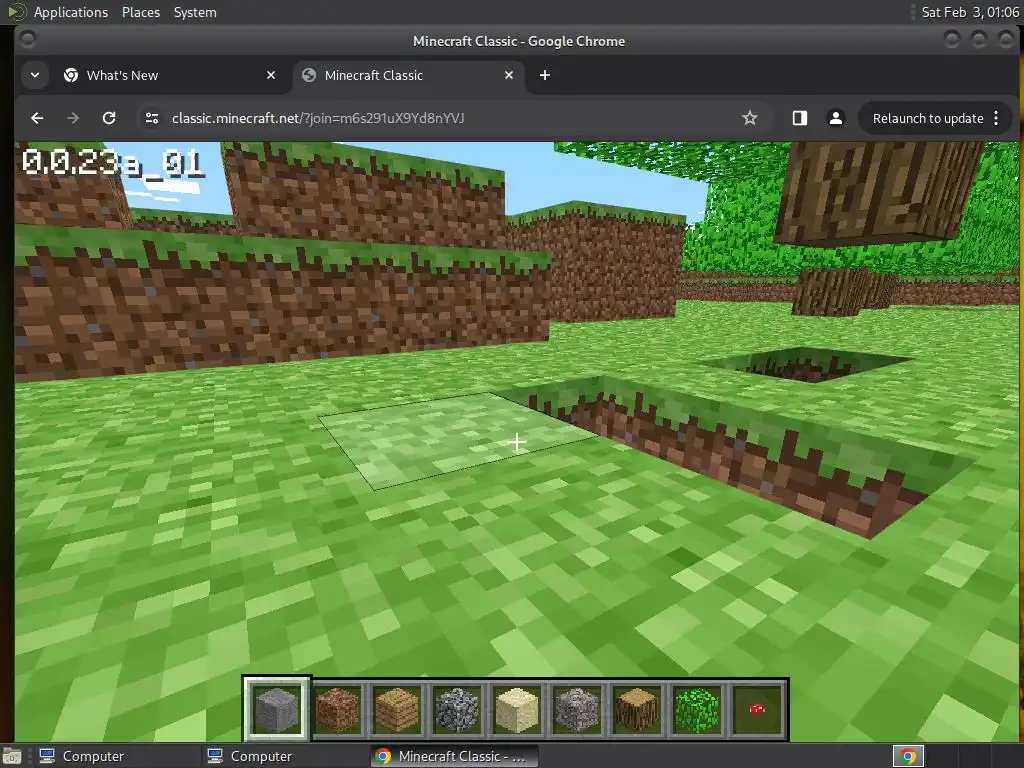Click the clock showing Sat Feb 3
Viewport: 1024px width, 768px height.
pyautogui.click(x=970, y=12)
